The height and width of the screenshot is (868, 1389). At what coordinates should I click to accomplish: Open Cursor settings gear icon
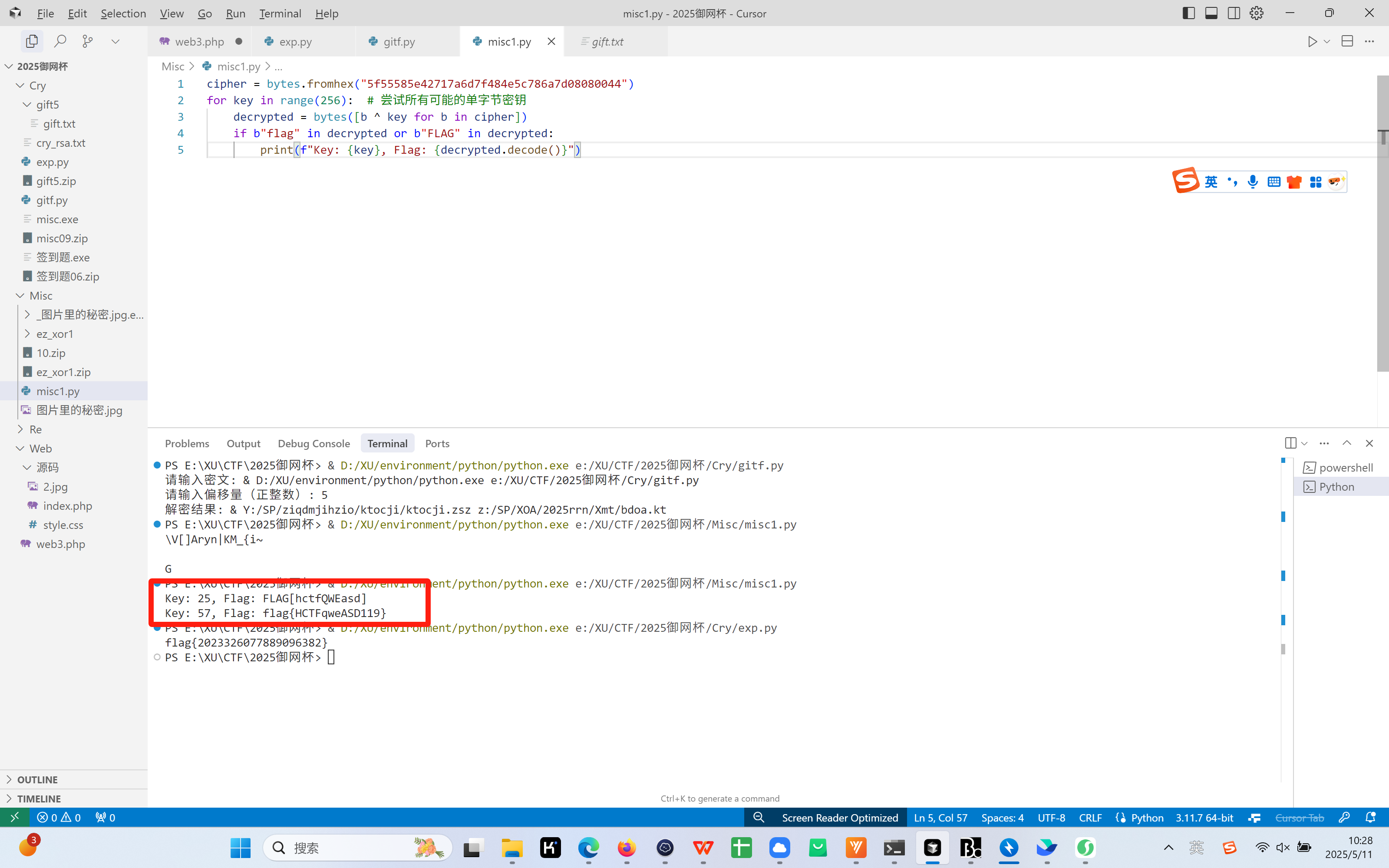tap(1257, 13)
